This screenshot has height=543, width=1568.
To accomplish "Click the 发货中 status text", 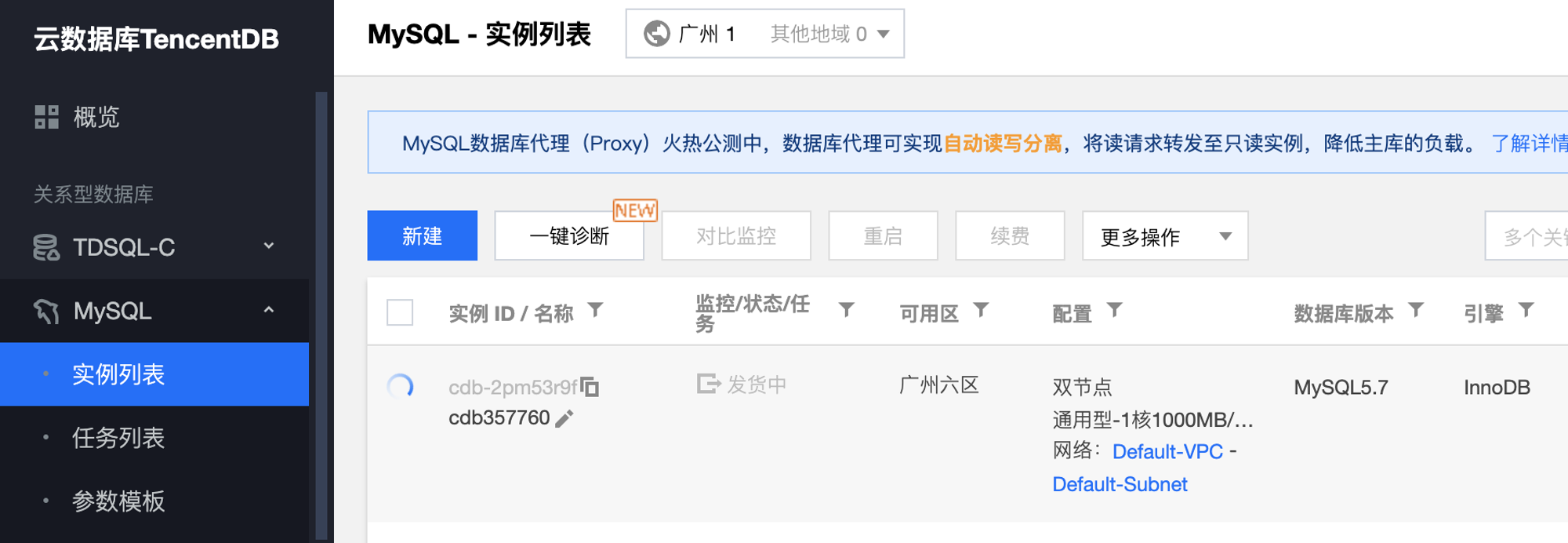I will pos(757,384).
